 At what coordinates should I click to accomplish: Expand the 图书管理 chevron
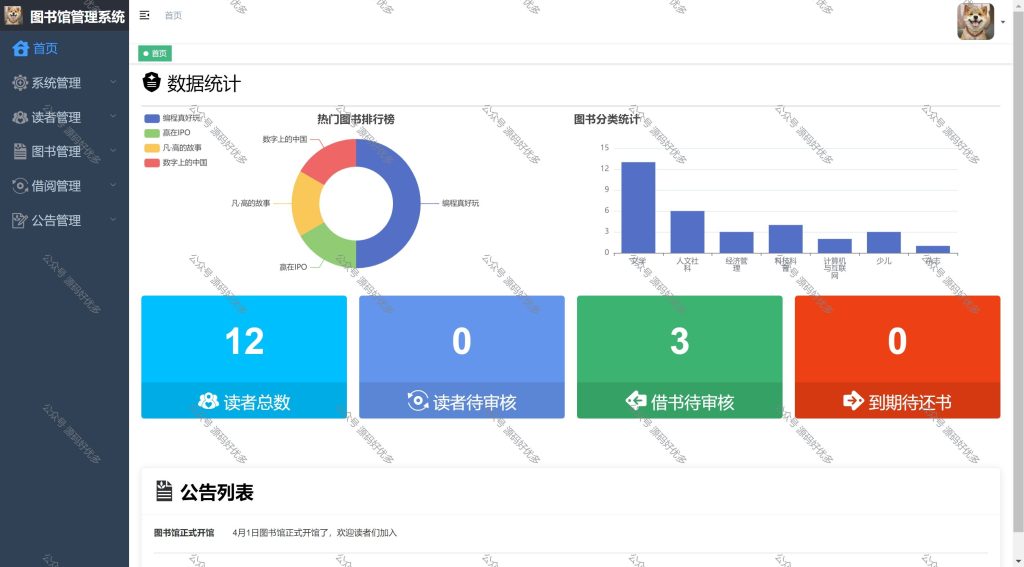pyautogui.click(x=113, y=150)
